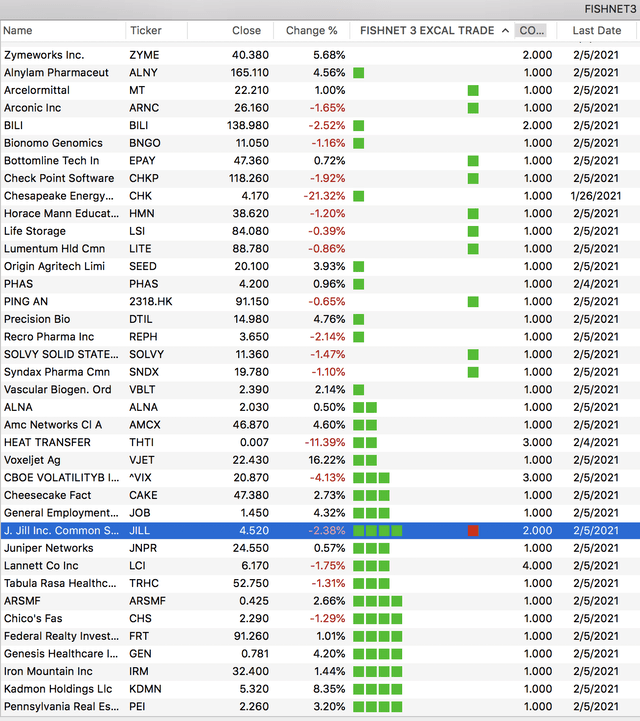This screenshot has height=721, width=640.
Task: Select ARSMF ticker cell
Action: (147, 601)
